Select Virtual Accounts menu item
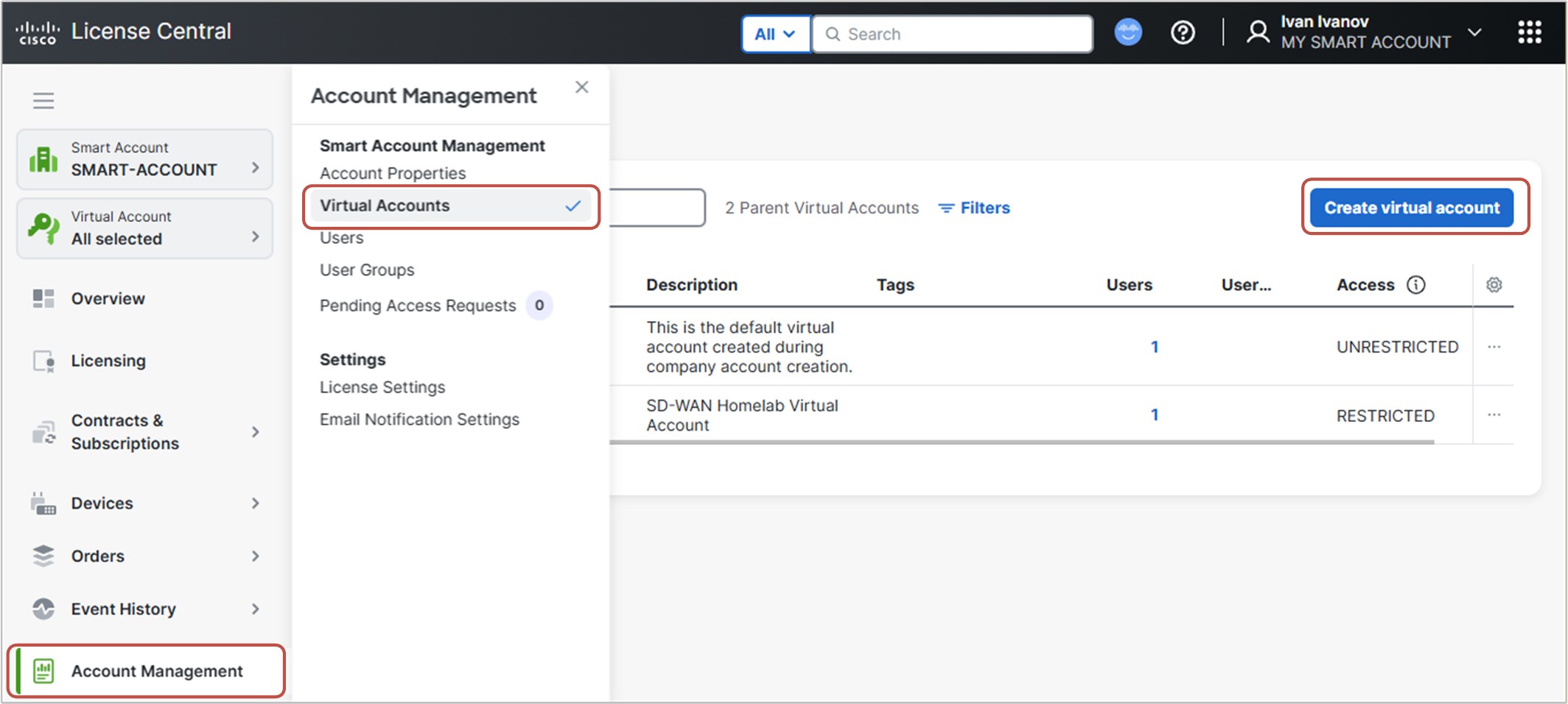The width and height of the screenshot is (1568, 704). click(451, 206)
